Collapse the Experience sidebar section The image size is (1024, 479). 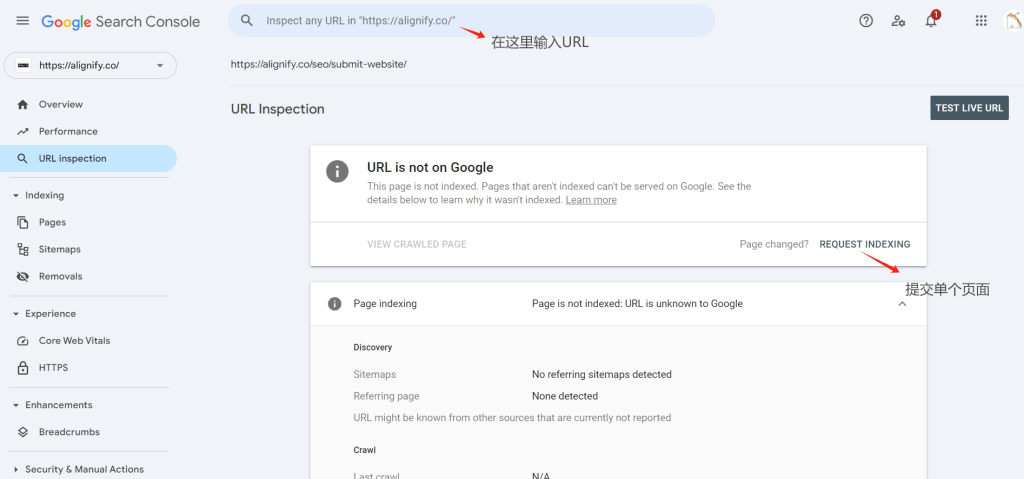(16, 314)
